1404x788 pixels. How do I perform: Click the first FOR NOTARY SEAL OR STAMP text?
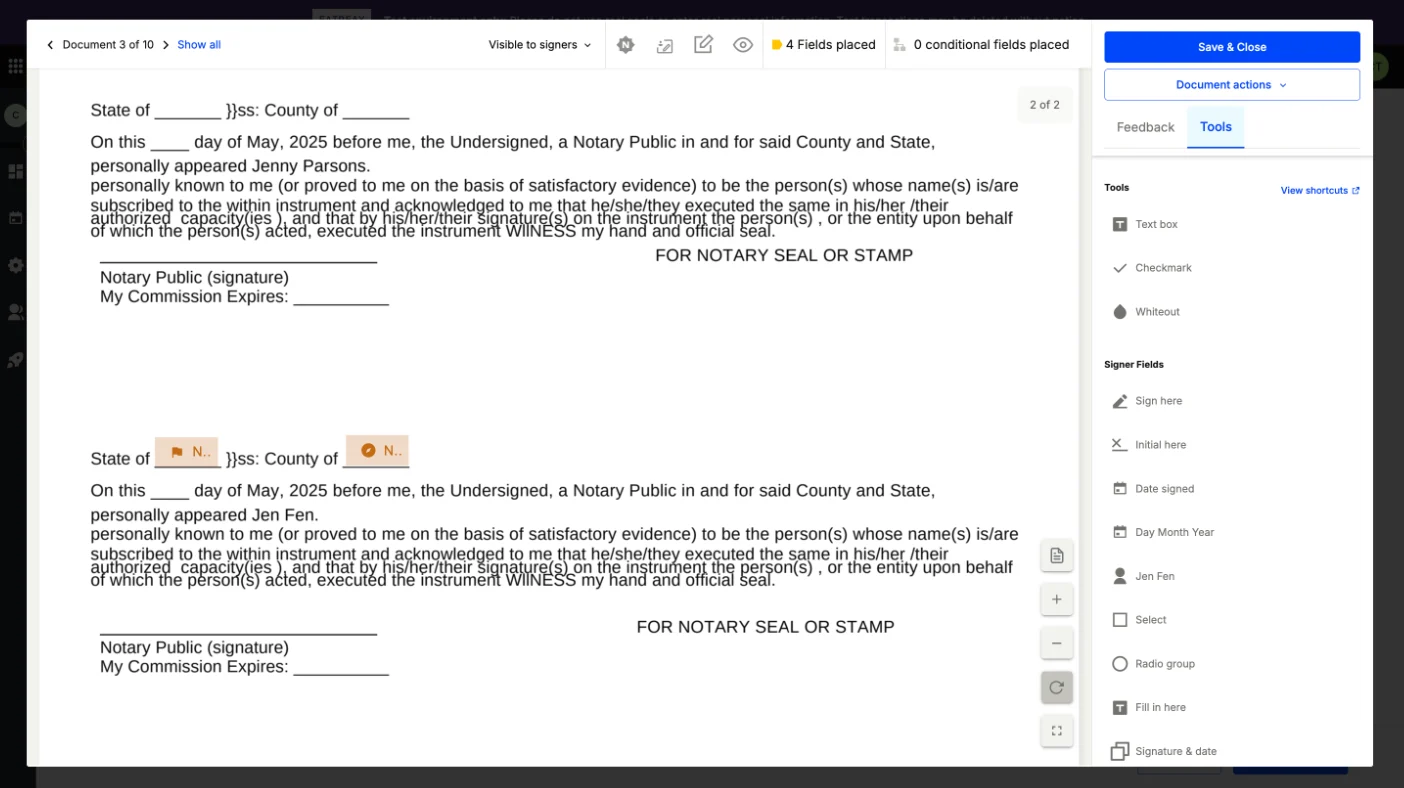click(784, 256)
